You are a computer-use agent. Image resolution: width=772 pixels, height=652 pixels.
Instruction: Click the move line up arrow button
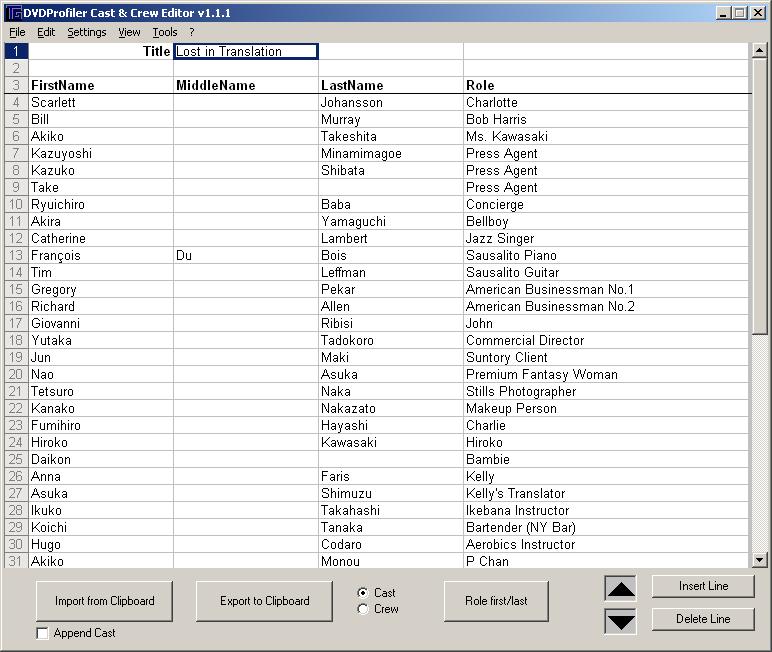[620, 588]
